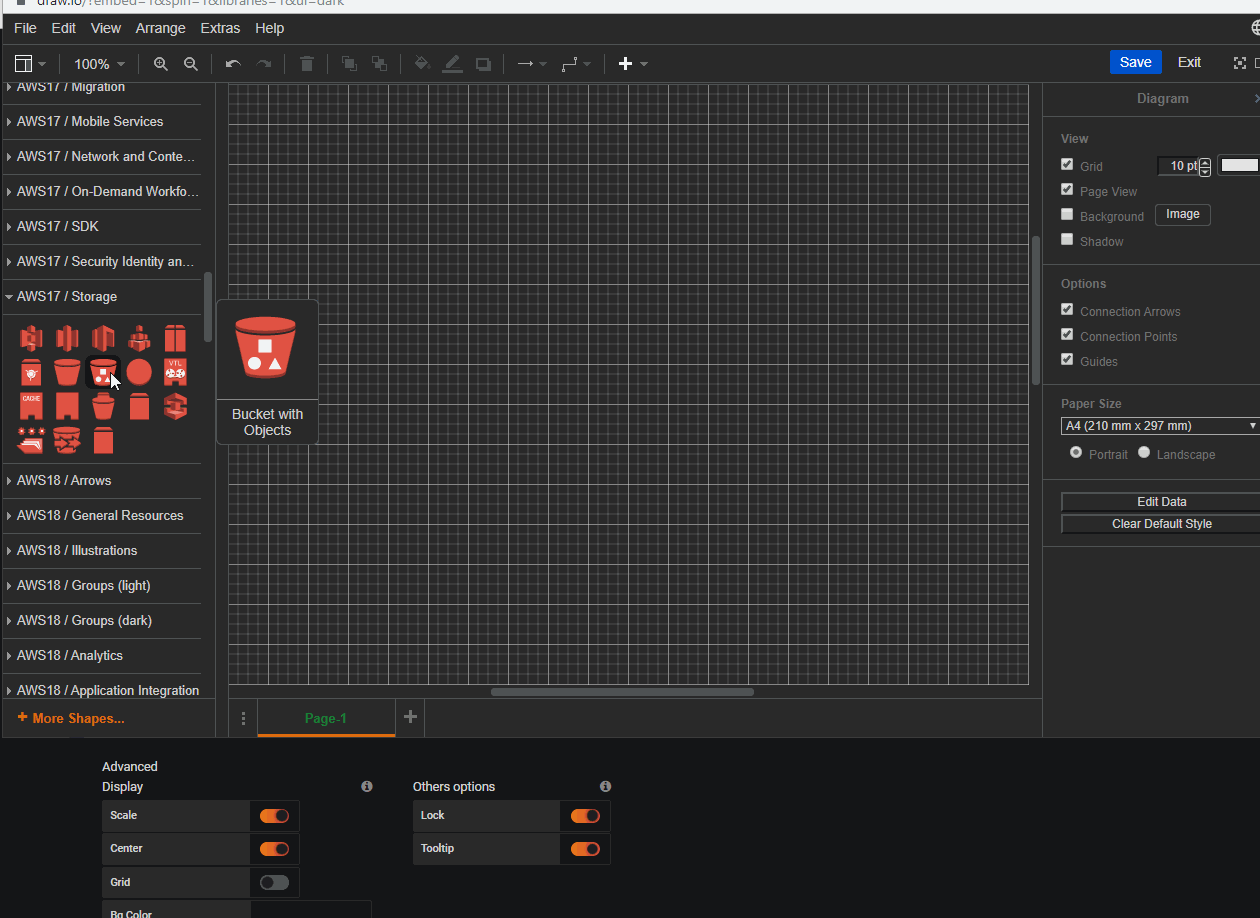Click the Zoom In magnifier
This screenshot has height=918, width=1260.
(160, 64)
